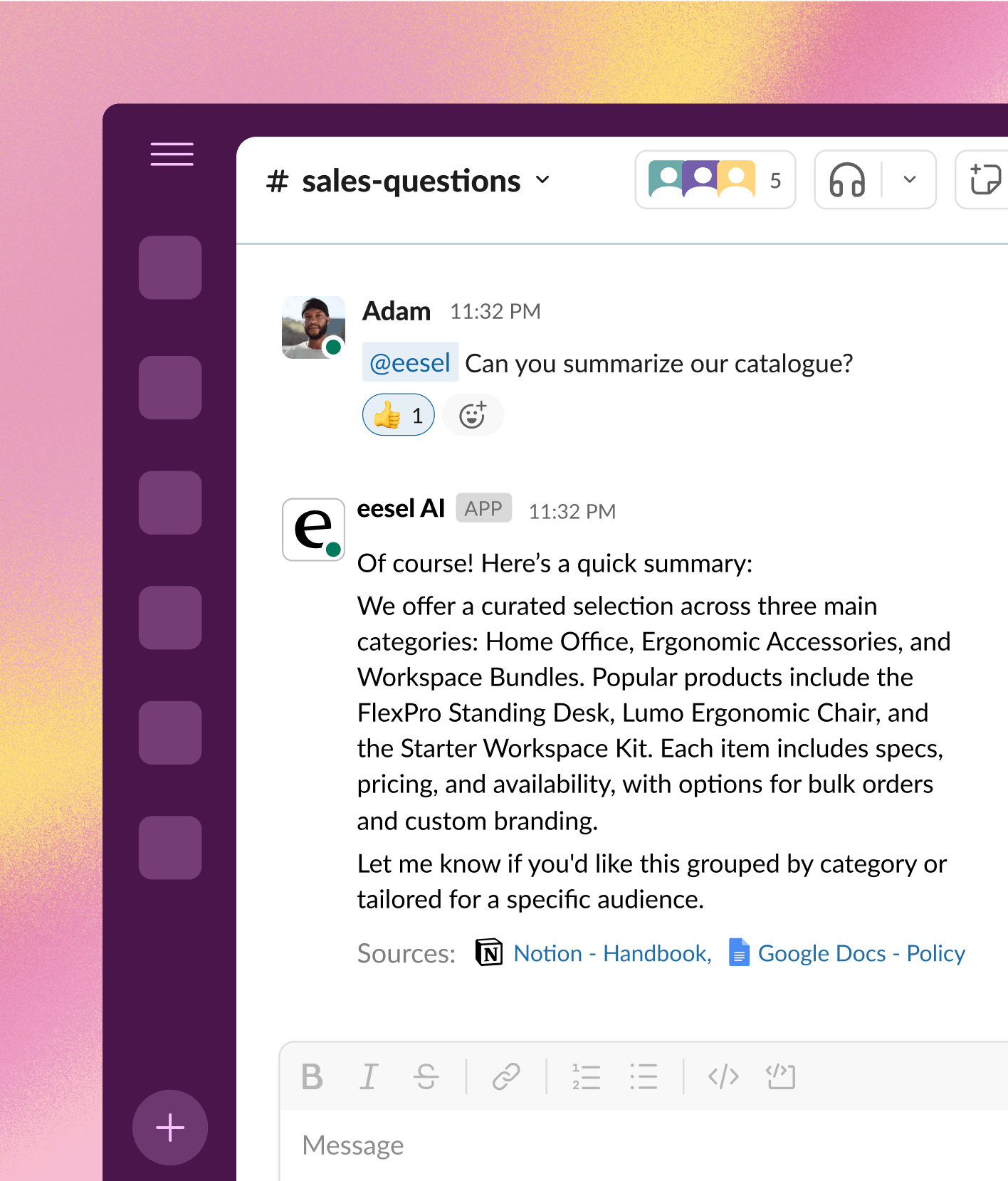This screenshot has height=1181, width=1008.
Task: Click the plus button in sidebar
Action: (x=170, y=1128)
